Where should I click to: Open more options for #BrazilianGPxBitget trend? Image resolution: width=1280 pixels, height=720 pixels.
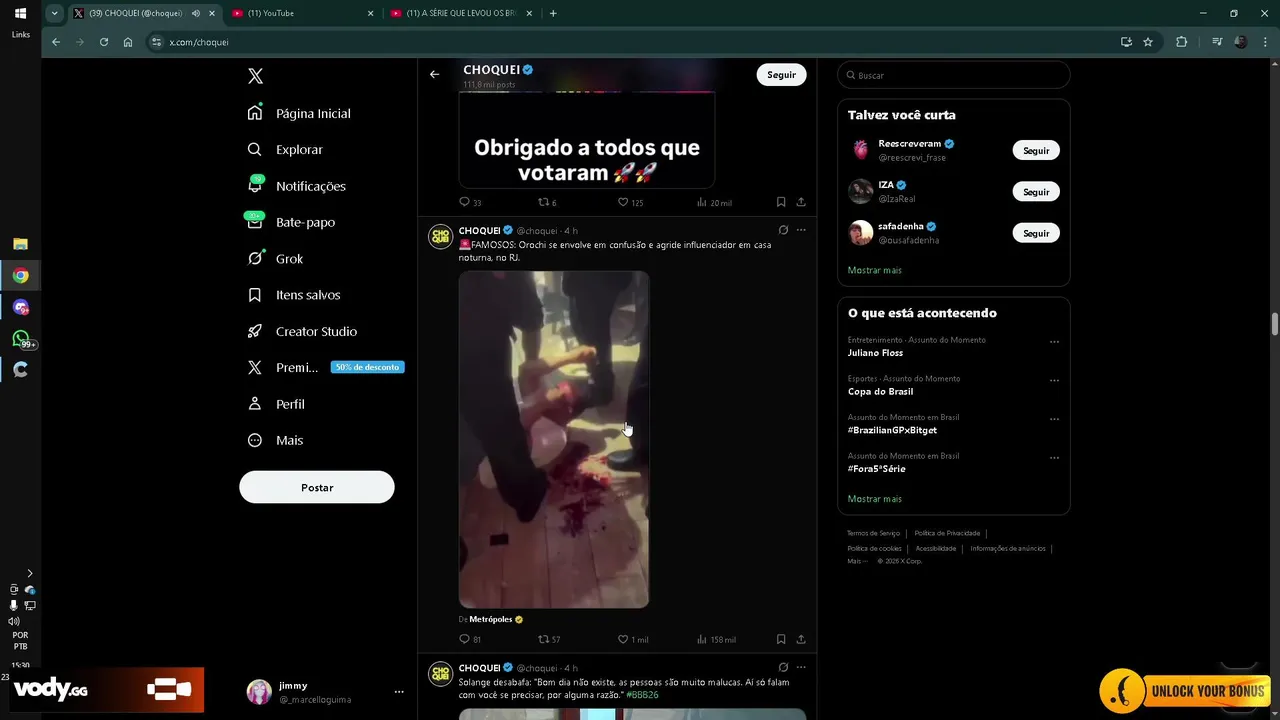click(1054, 419)
